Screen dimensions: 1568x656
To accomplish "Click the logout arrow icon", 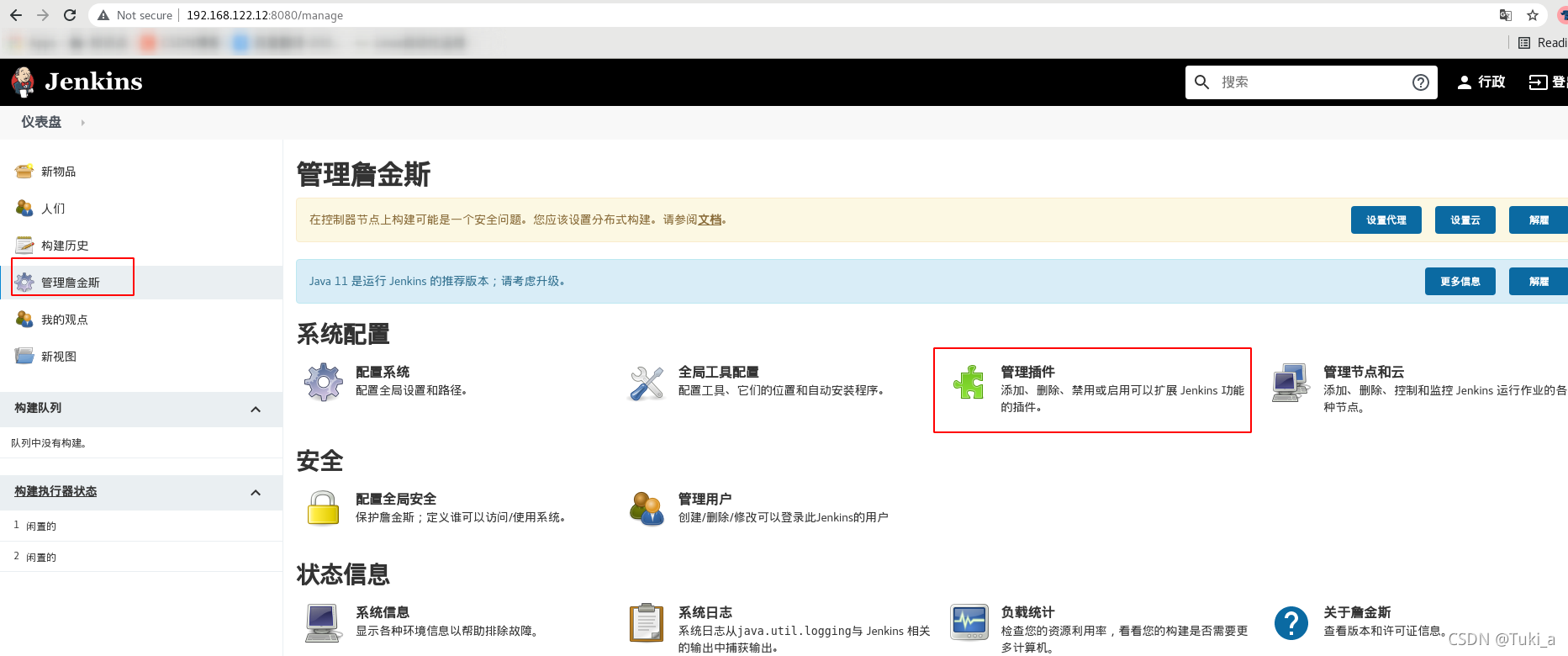I will [x=1538, y=82].
